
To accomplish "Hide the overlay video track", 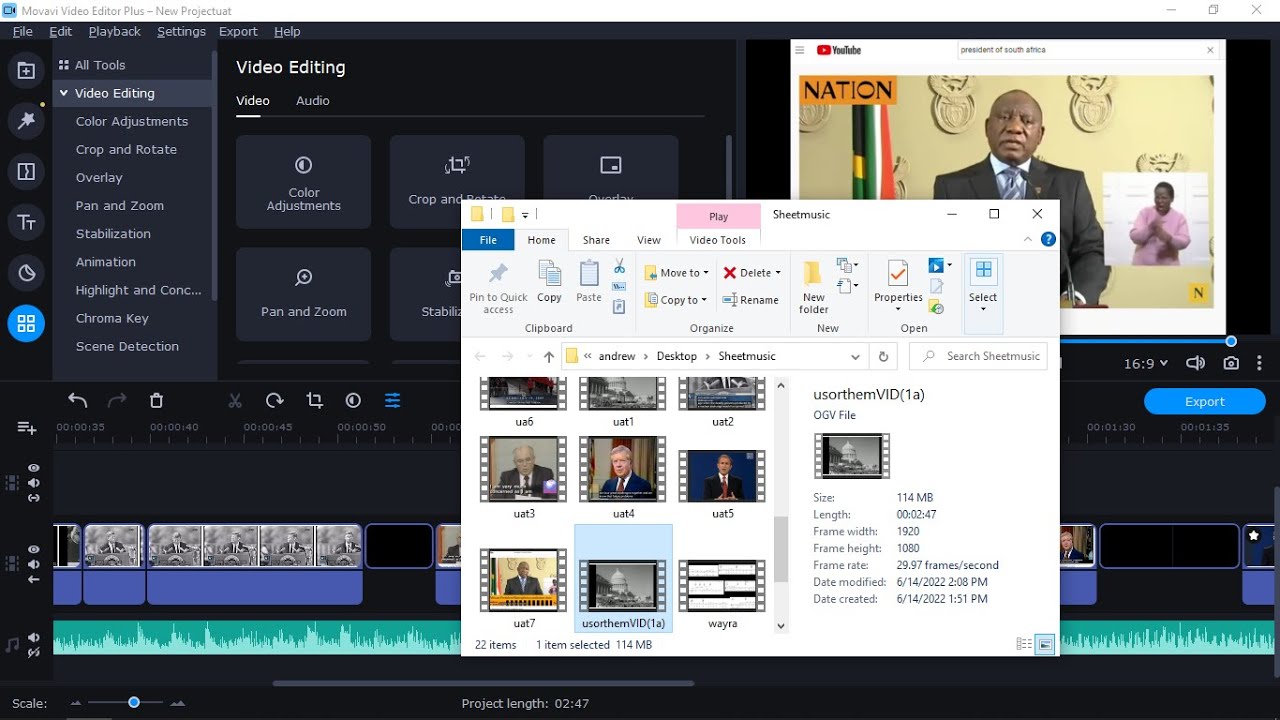I will click(x=34, y=468).
